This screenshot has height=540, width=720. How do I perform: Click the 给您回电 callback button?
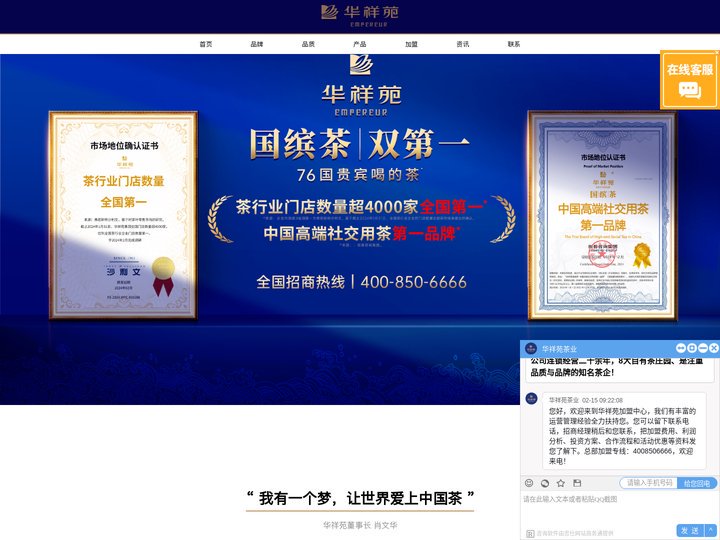pyautogui.click(x=697, y=483)
